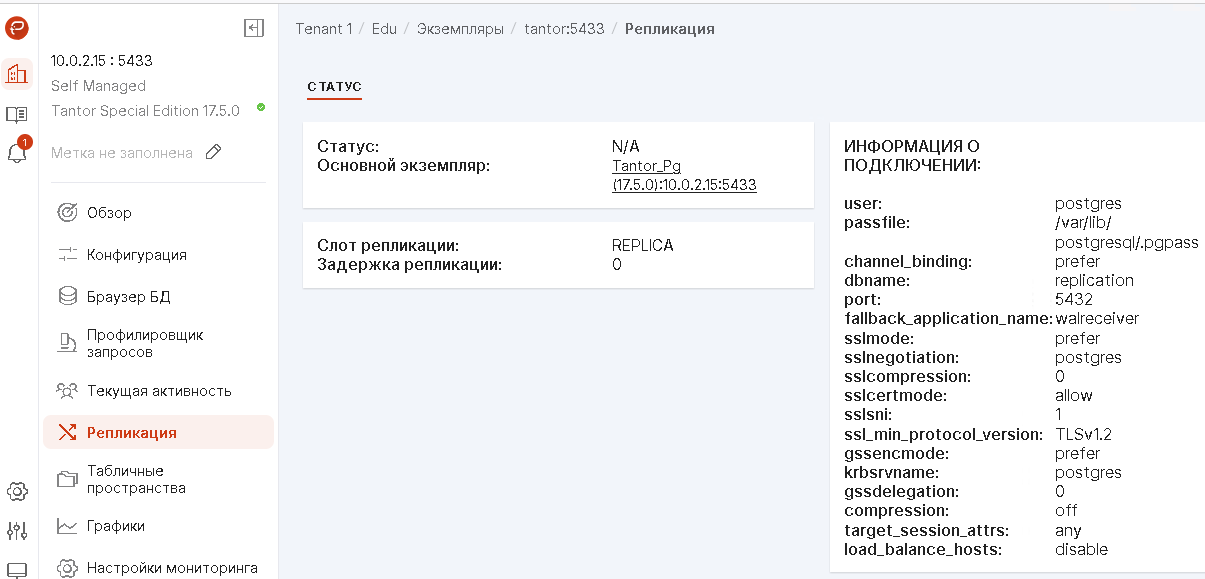Open Конфигурация section
The image size is (1205, 579).
click(x=136, y=254)
